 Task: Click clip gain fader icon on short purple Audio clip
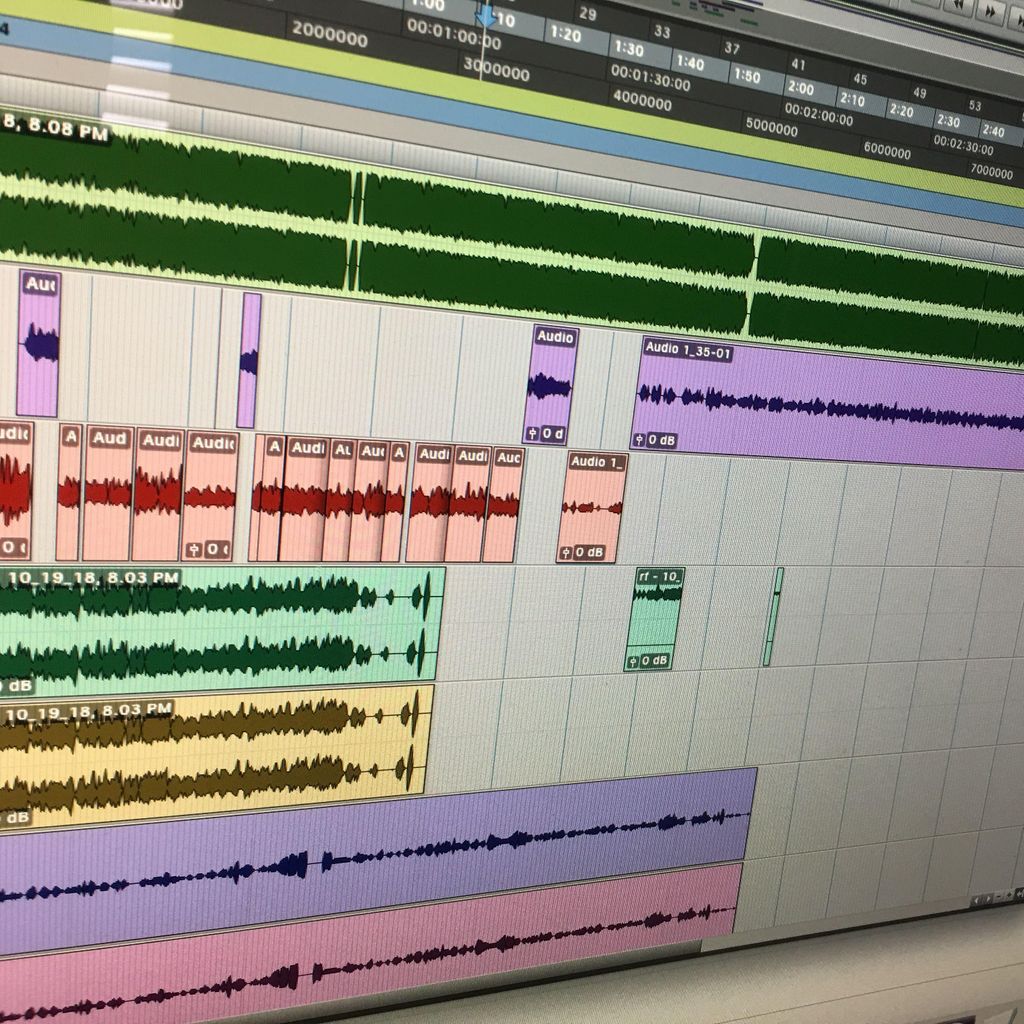(x=532, y=433)
